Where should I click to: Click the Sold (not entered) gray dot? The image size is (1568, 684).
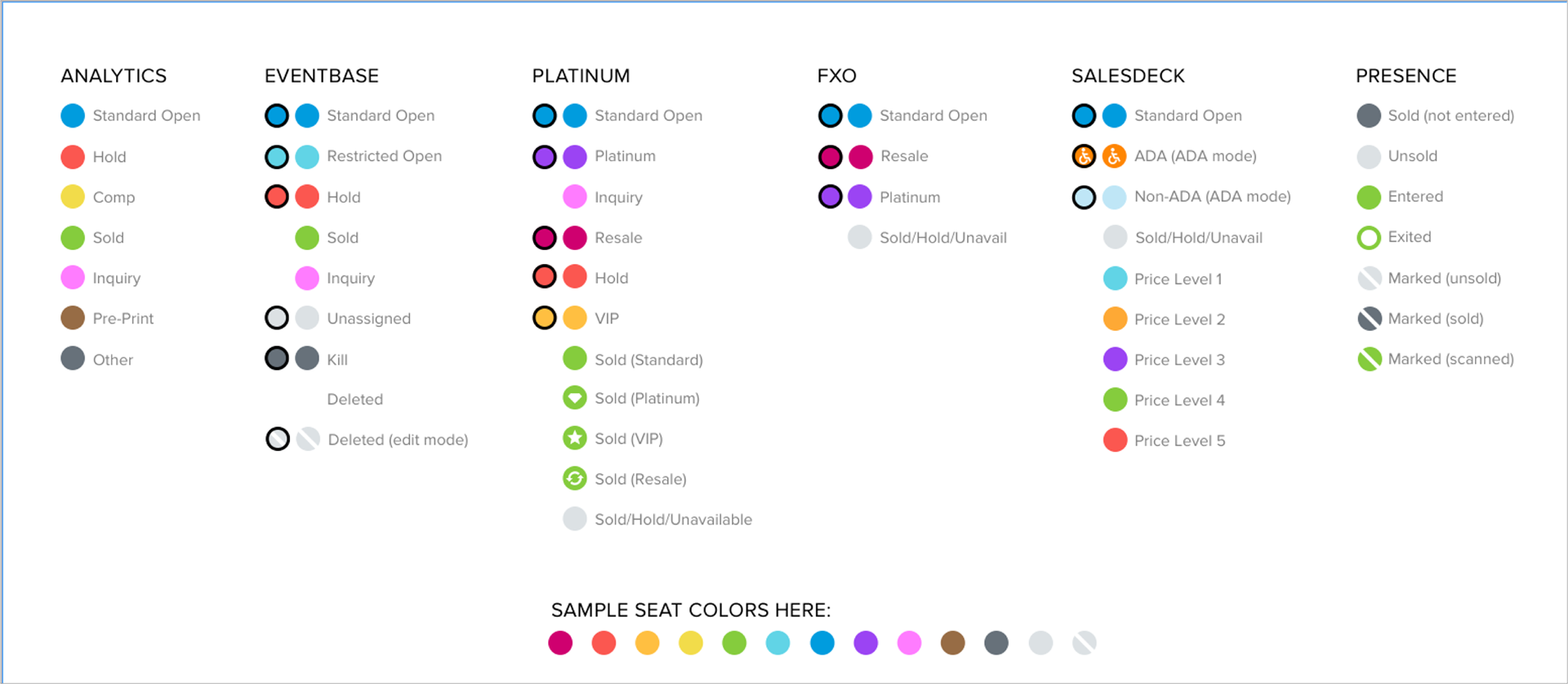1369,116
